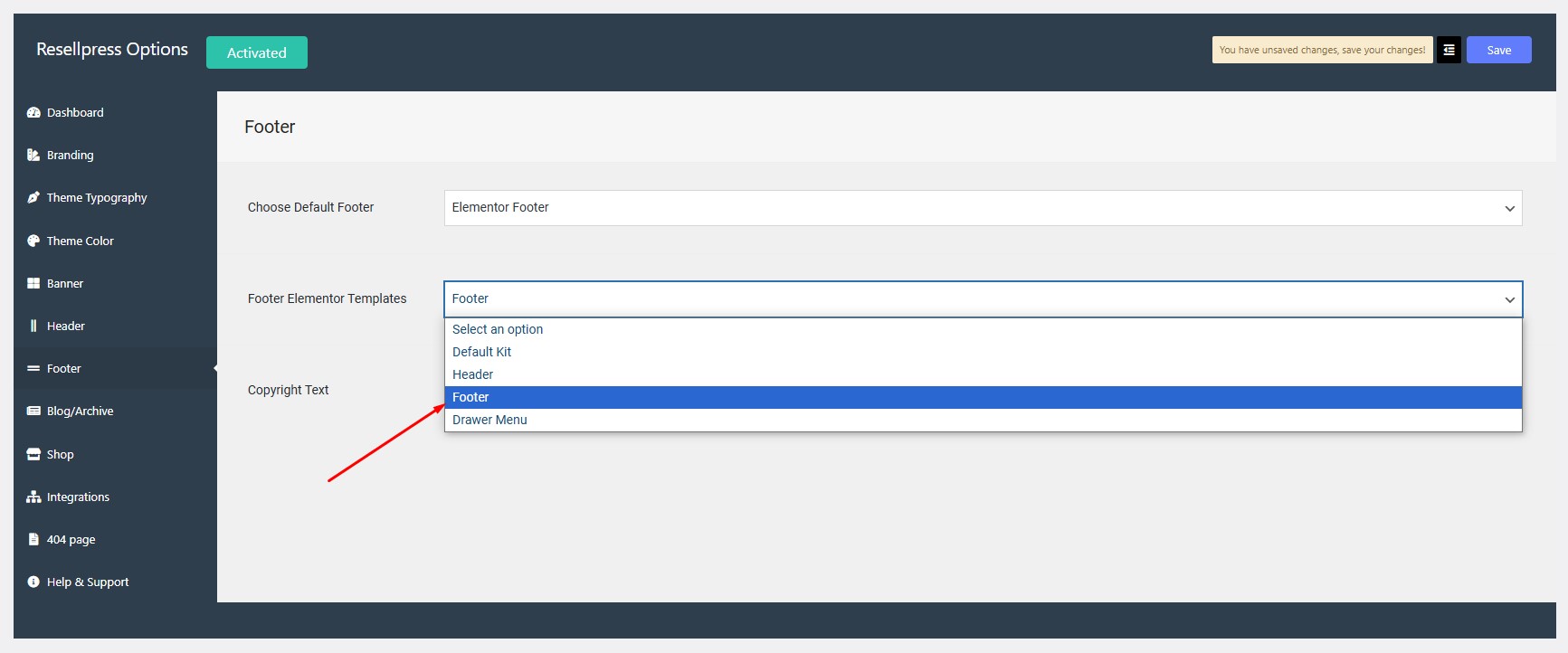Click the Branding icon in sidebar
The height and width of the screenshot is (653, 1568).
click(33, 156)
